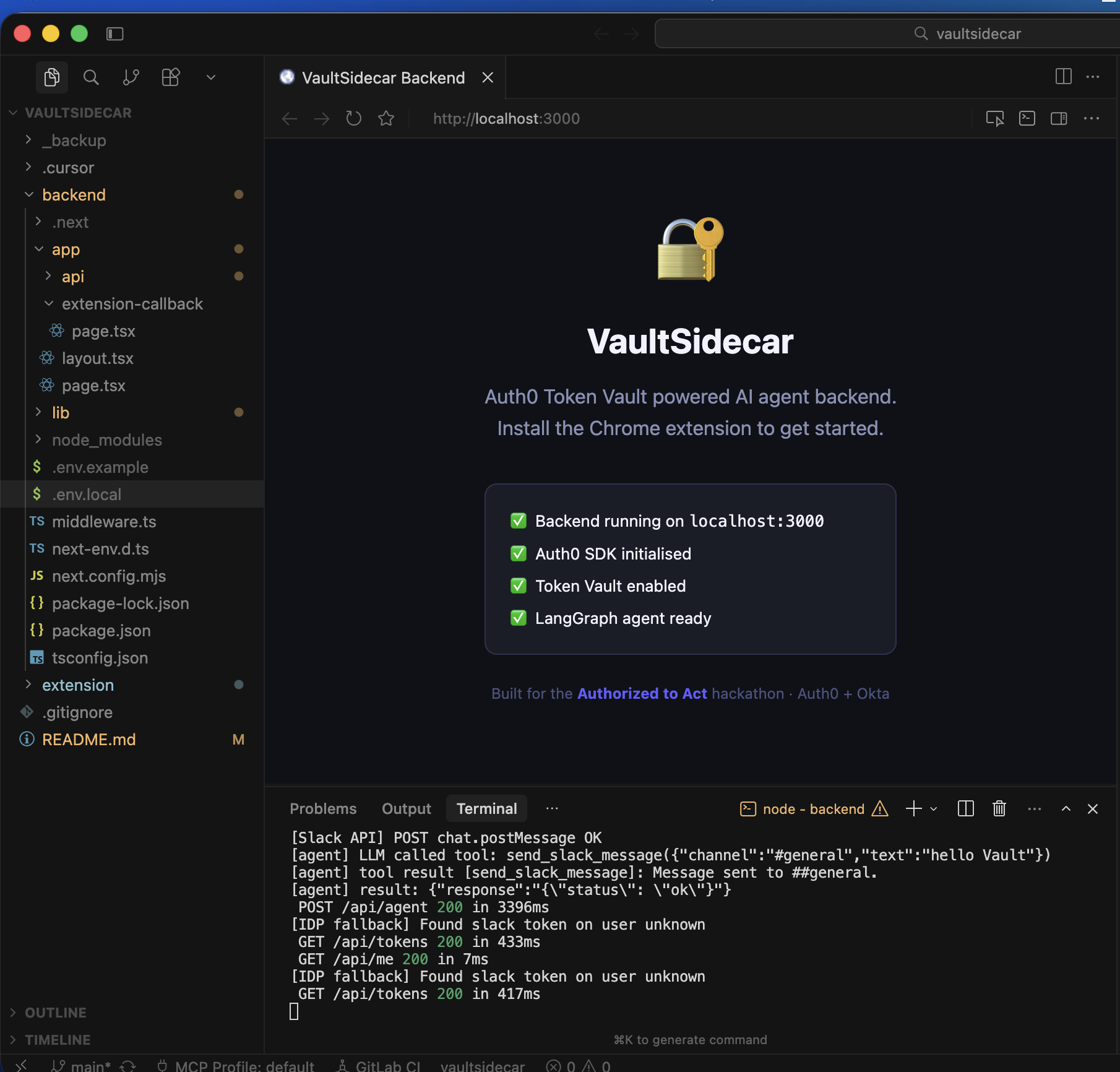Kill terminal with trash icon
Viewport: 1120px width, 1072px height.
pyautogui.click(x=999, y=809)
